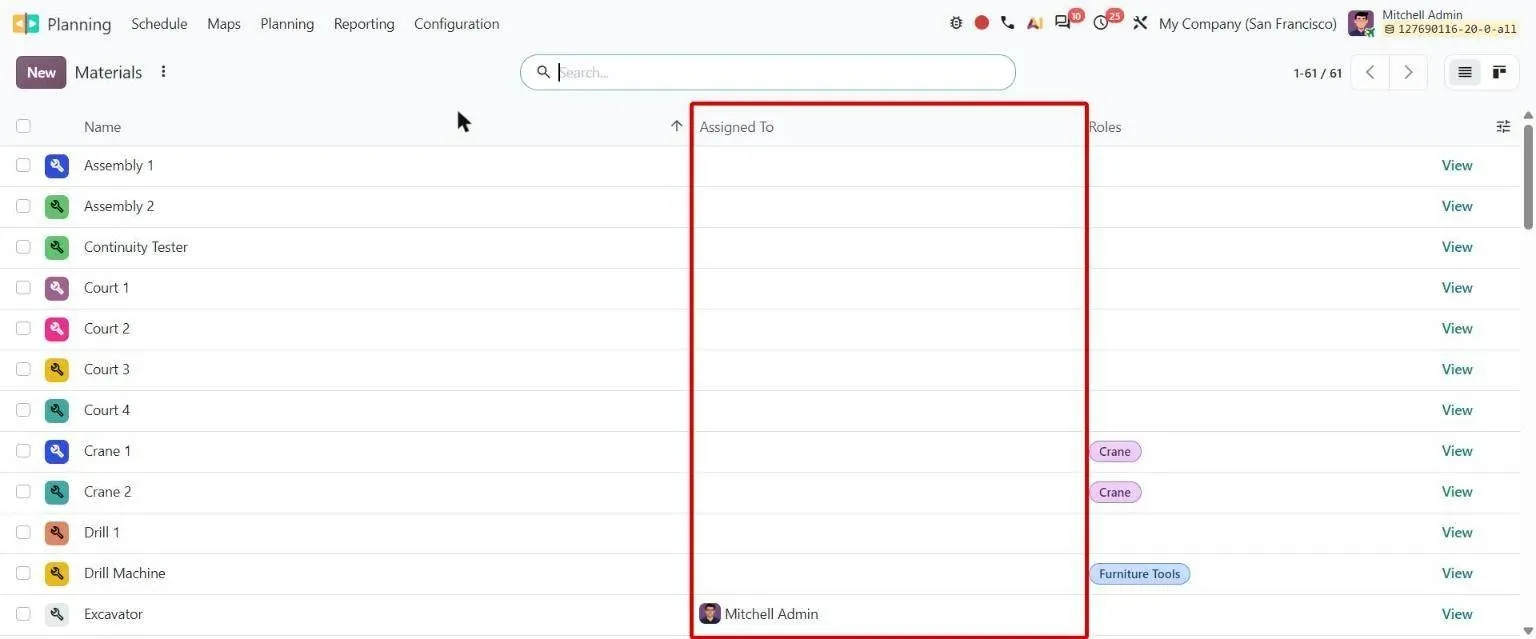This screenshot has width=1536, height=639.
Task: Click the Crane role tag on Crane 1
Action: coord(1115,451)
